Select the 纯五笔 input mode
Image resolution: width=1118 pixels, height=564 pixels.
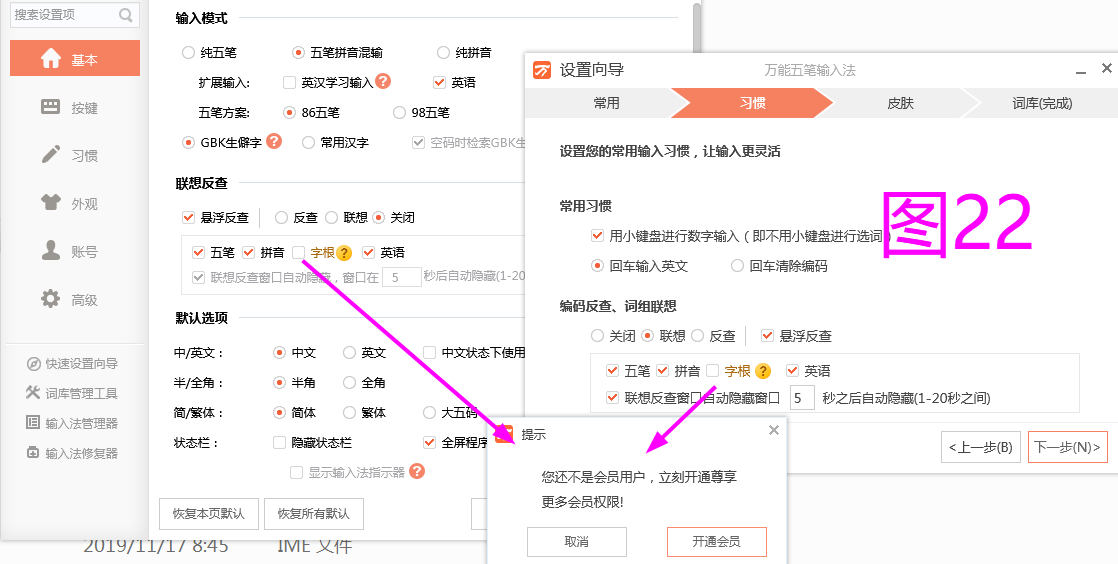(x=189, y=52)
